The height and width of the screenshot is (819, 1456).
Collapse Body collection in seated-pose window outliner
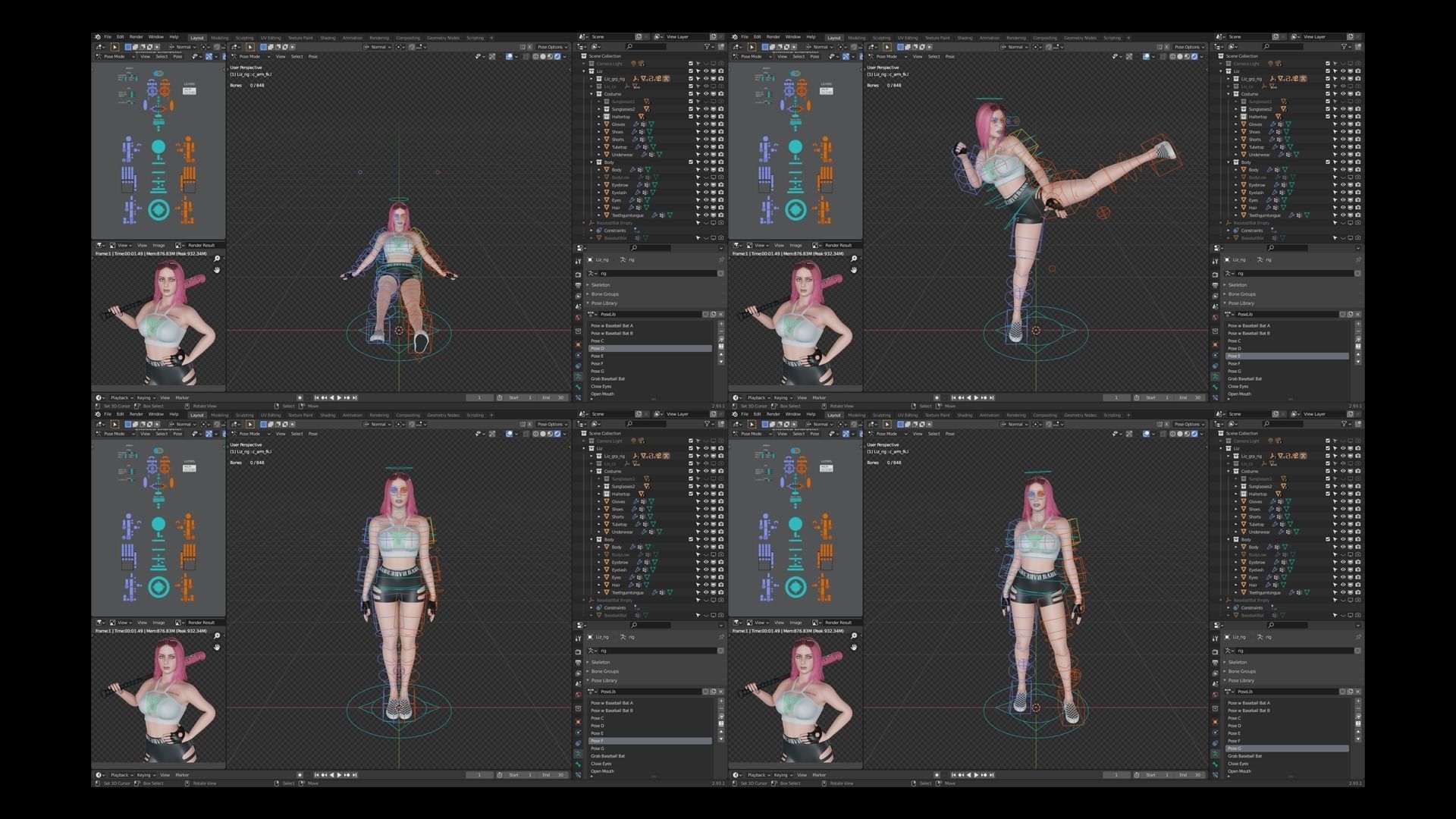591,162
